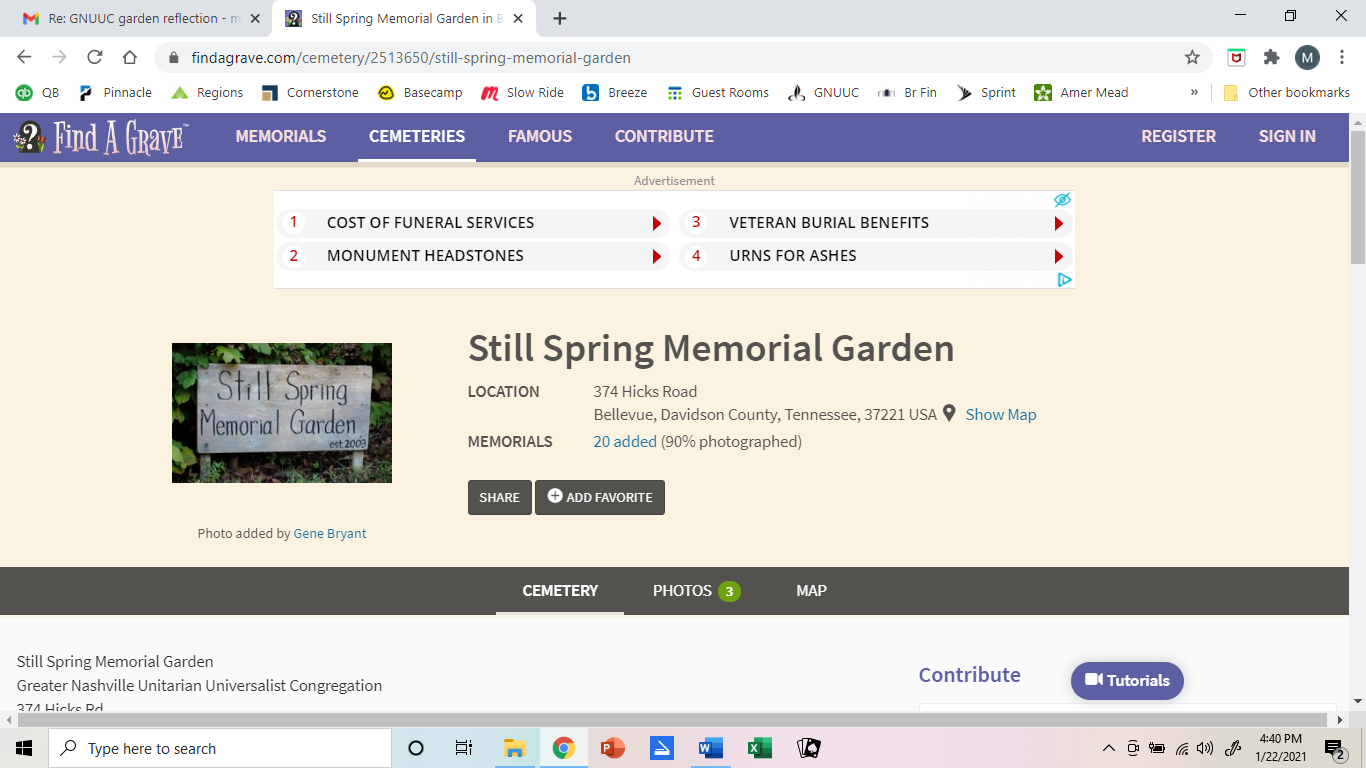
Task: Open the Memorials menu
Action: click(281, 136)
